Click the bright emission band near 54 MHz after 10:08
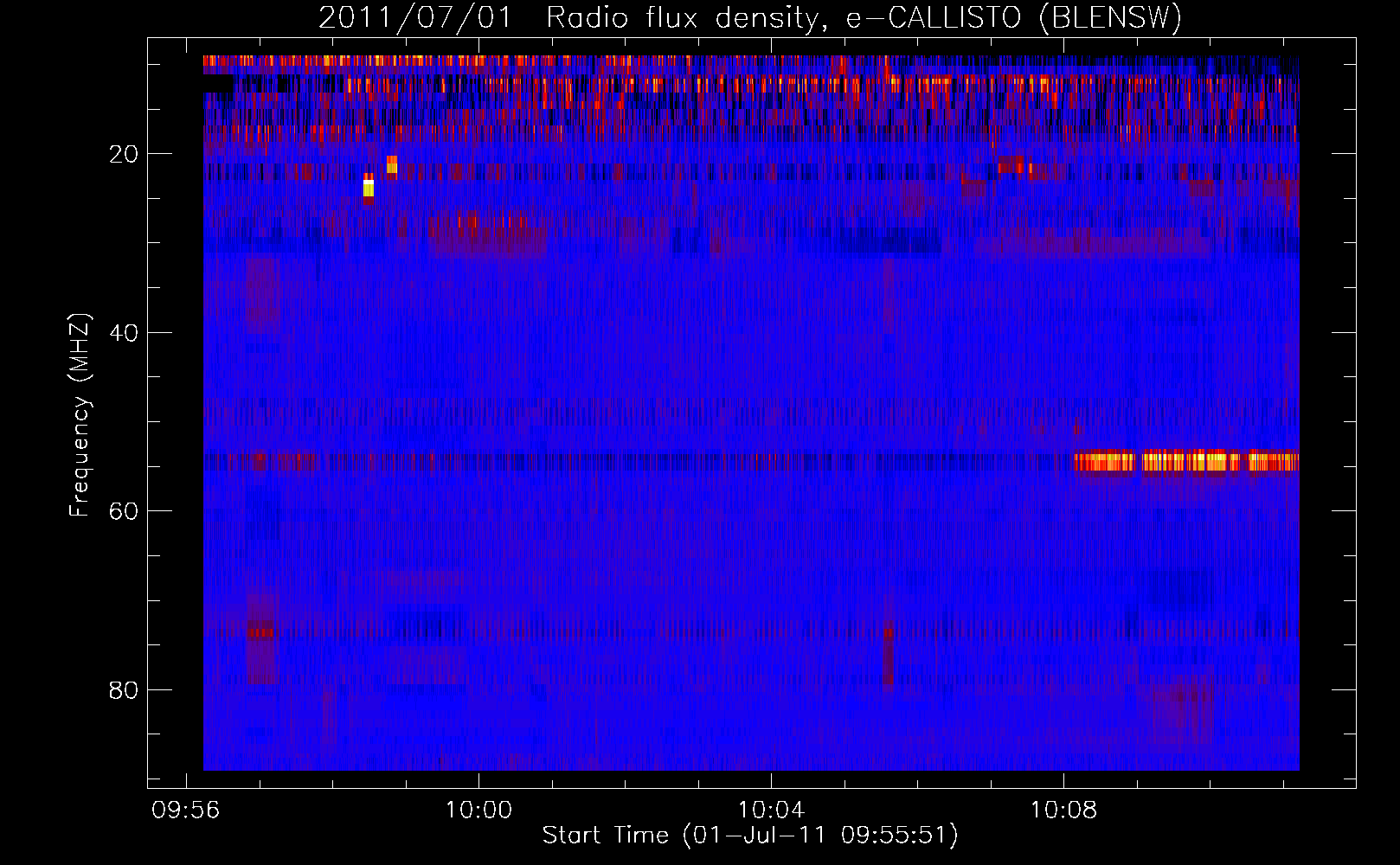This screenshot has width=1400, height=865. (x=1186, y=461)
